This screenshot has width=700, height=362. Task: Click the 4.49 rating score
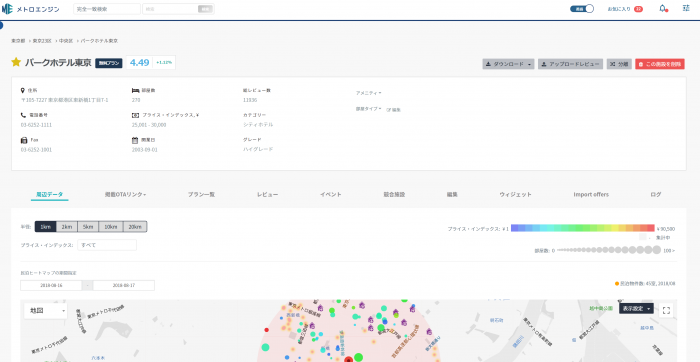139,63
